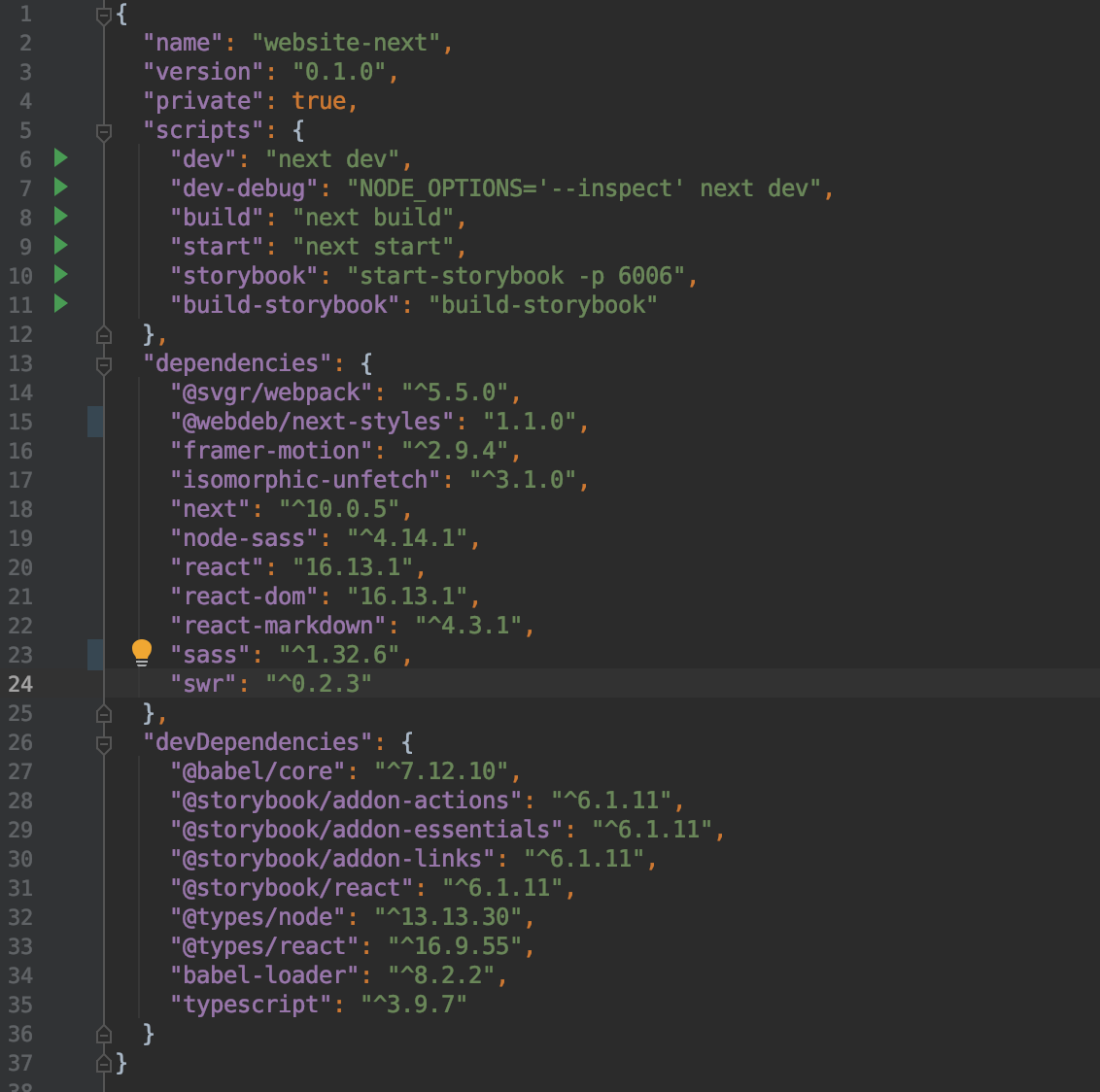Run the "build-storybook" script gutter arrow
Viewport: 1100px width, 1092px height.
[x=61, y=304]
